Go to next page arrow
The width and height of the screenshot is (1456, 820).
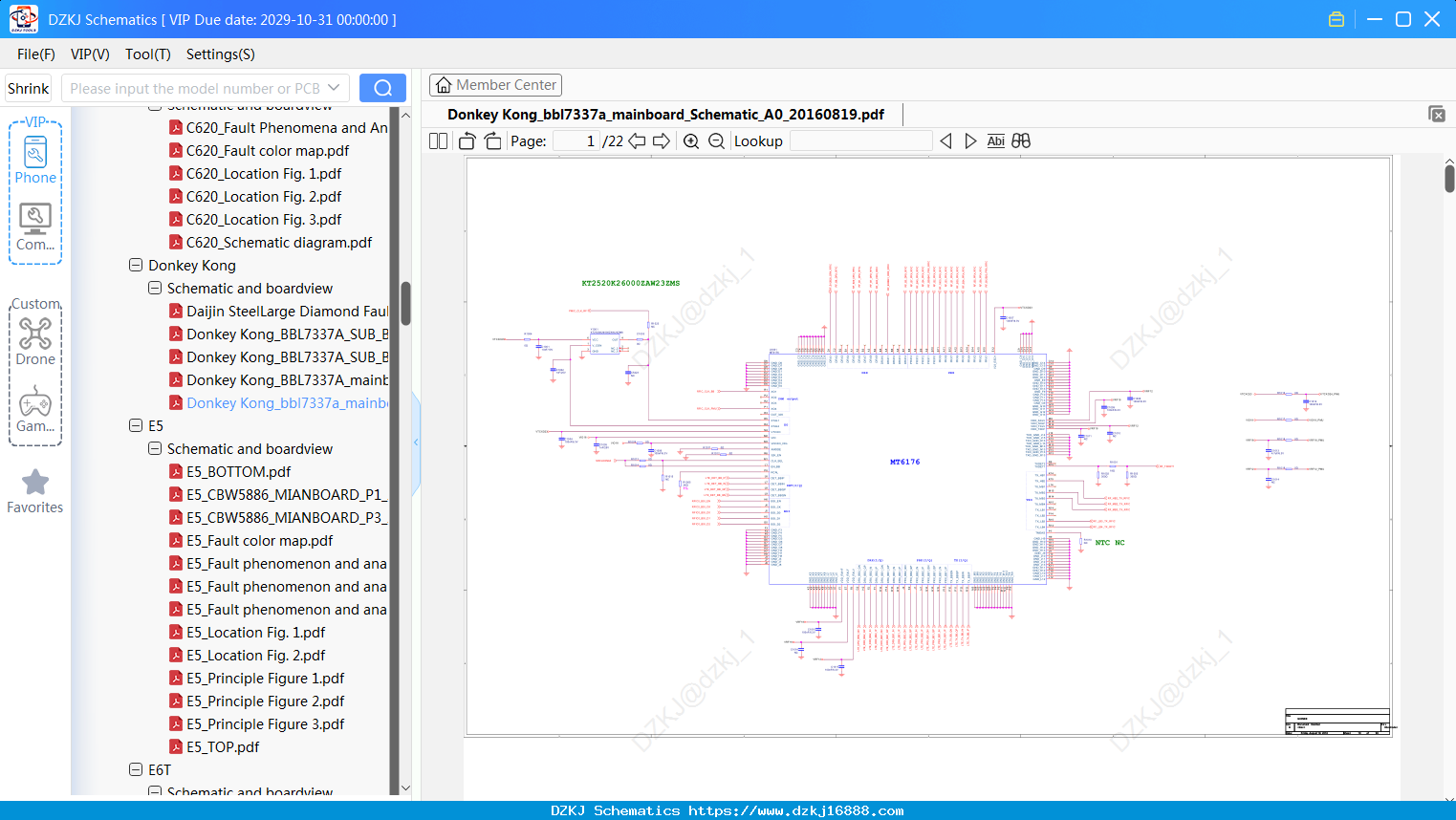(x=662, y=140)
